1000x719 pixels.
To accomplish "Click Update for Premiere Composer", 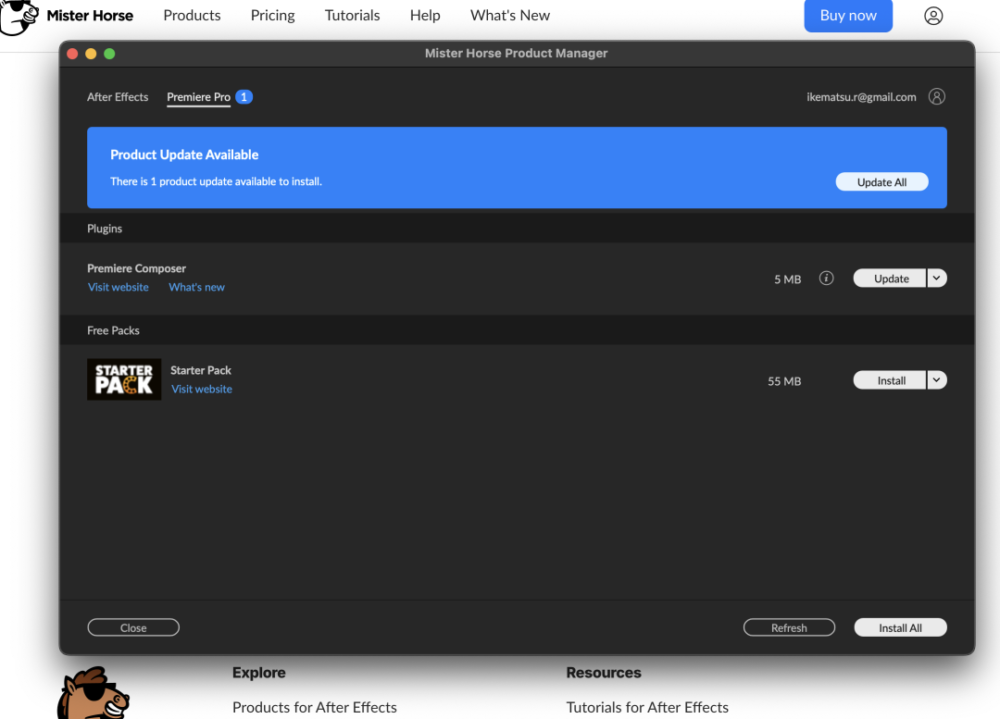I will point(890,279).
